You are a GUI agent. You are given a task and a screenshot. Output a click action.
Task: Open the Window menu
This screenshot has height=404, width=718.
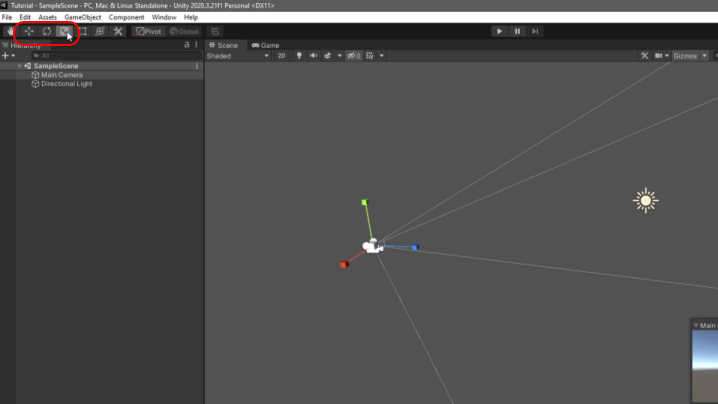[x=164, y=17]
